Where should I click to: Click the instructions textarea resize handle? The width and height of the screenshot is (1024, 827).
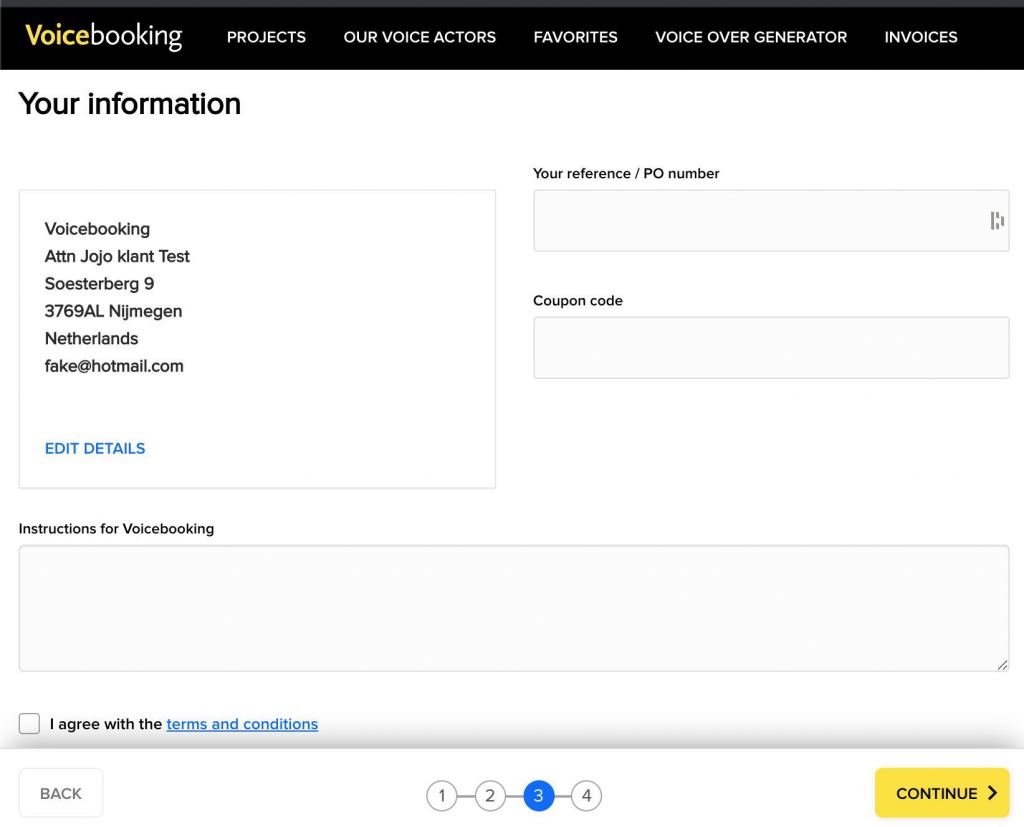pos(1002,665)
